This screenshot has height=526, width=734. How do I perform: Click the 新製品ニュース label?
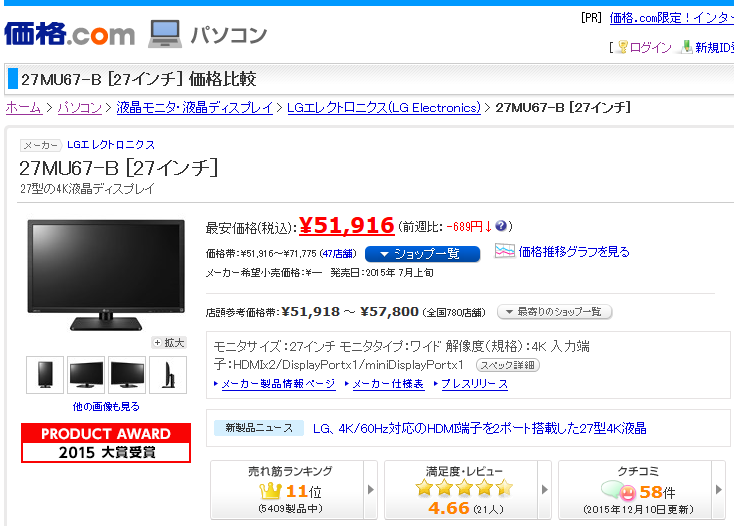(x=259, y=428)
